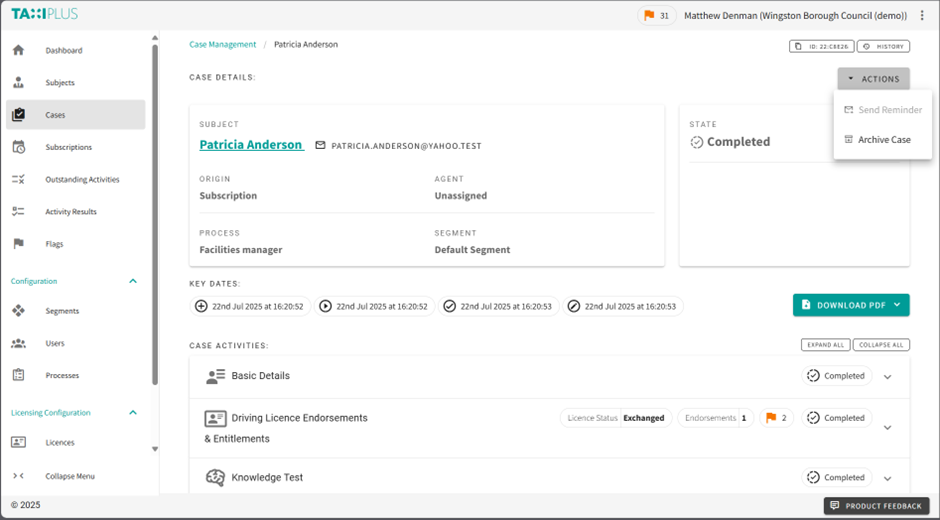Click the Segments icon in the sidebar
Viewport: 940px width, 520px height.
[x=19, y=311]
